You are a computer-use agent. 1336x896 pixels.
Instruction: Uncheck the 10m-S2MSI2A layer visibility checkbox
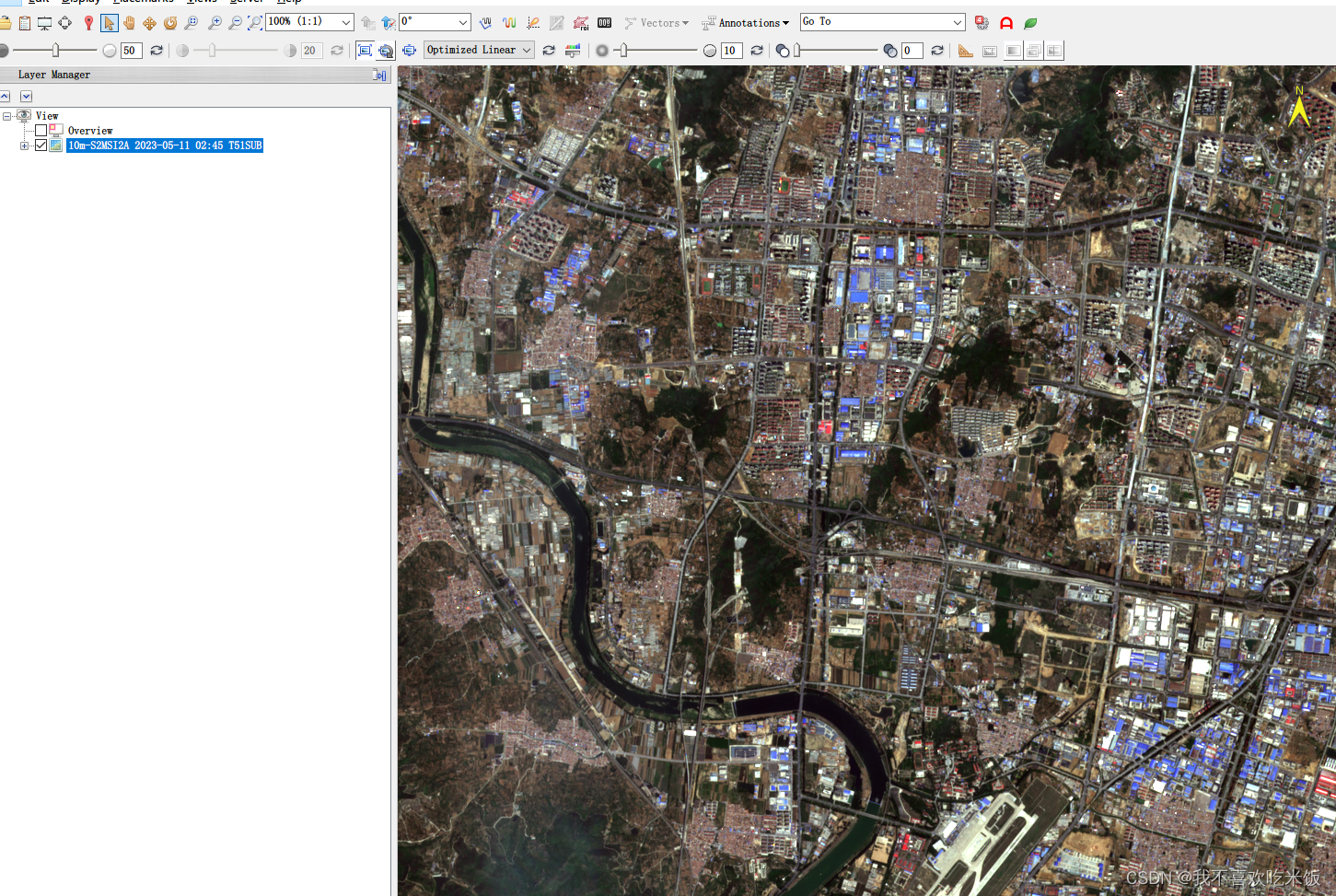pyautogui.click(x=41, y=145)
